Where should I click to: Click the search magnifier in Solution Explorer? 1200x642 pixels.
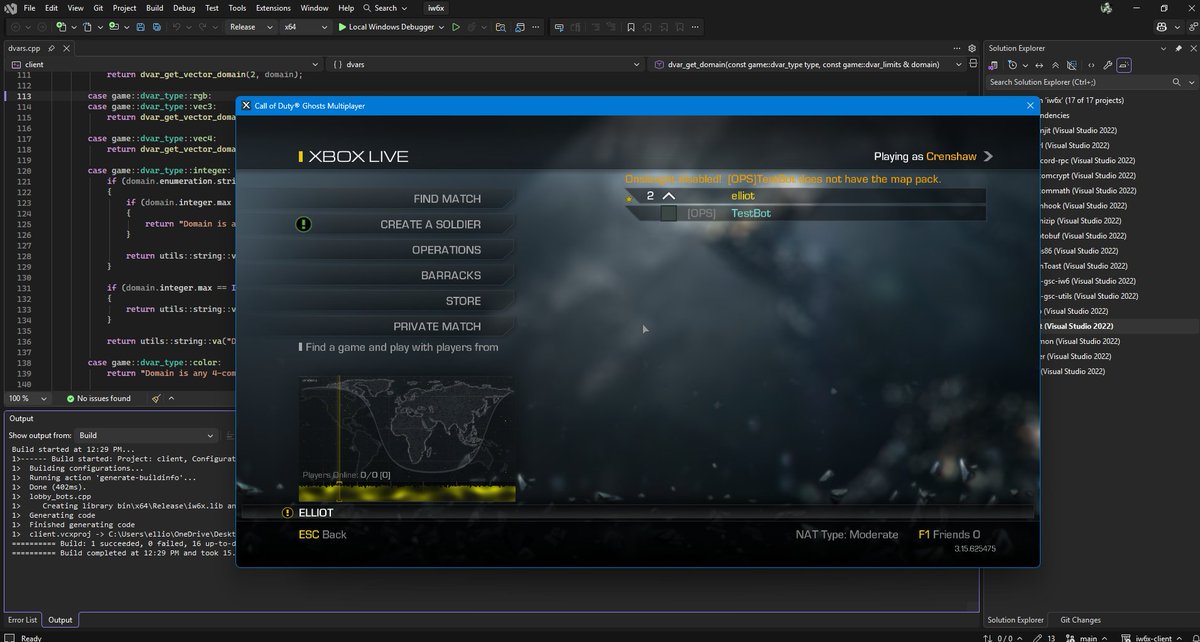[1176, 82]
